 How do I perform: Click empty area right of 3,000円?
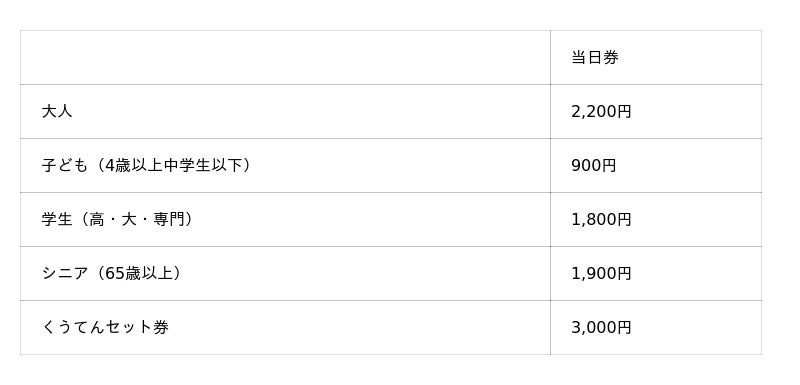[x=696, y=327]
